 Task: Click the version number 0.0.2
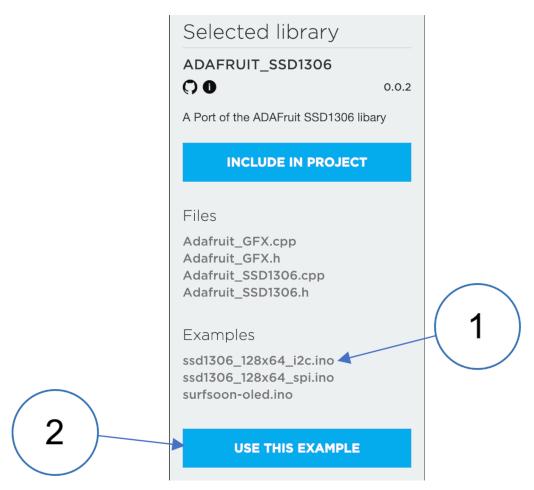coord(397,87)
